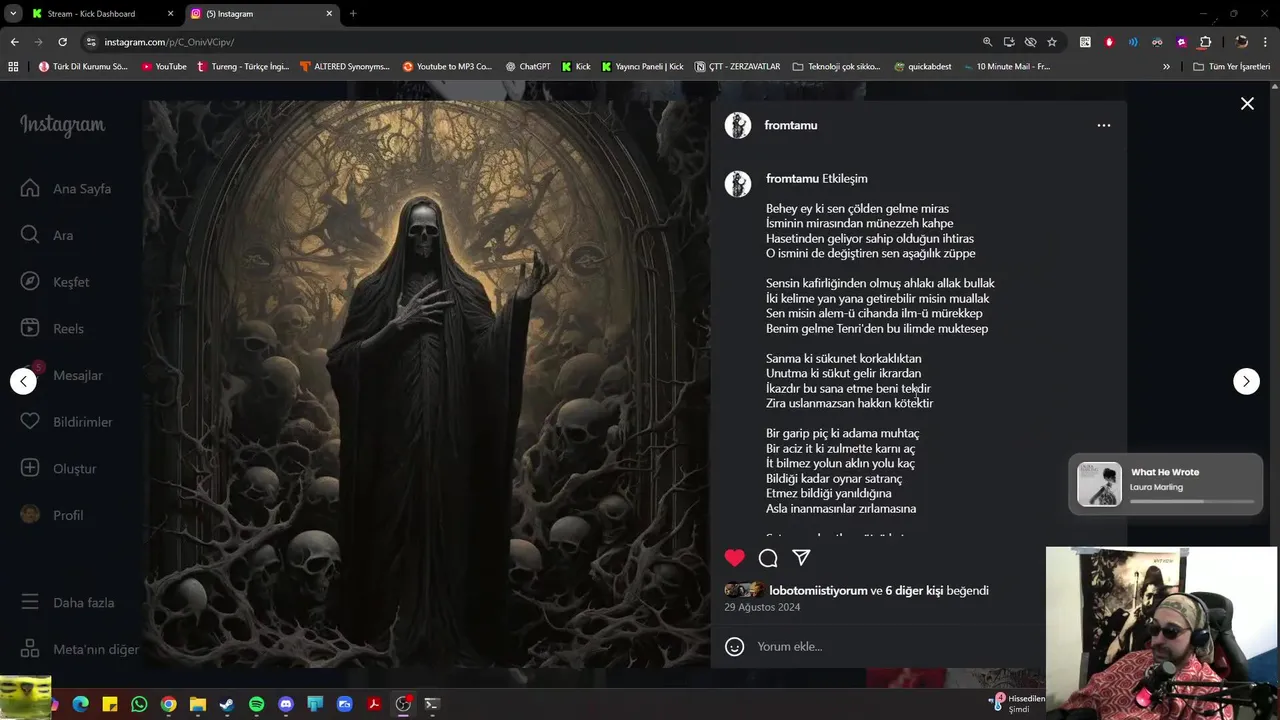Click the Instagram logo
The height and width of the screenshot is (720, 1280).
62,125
